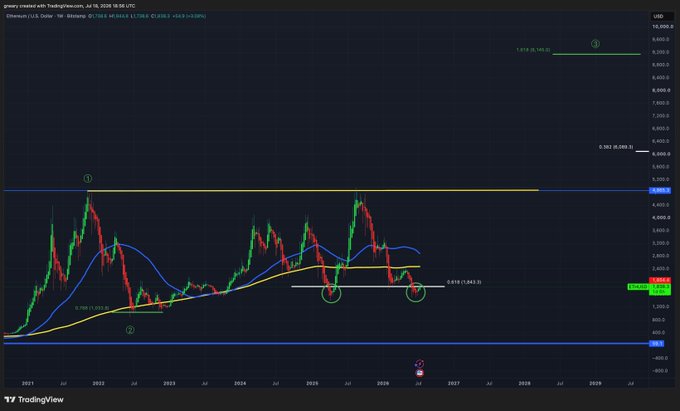Screen dimensions: 680x411
Task: Click the 2027 label on time axis
Action: click(454, 383)
